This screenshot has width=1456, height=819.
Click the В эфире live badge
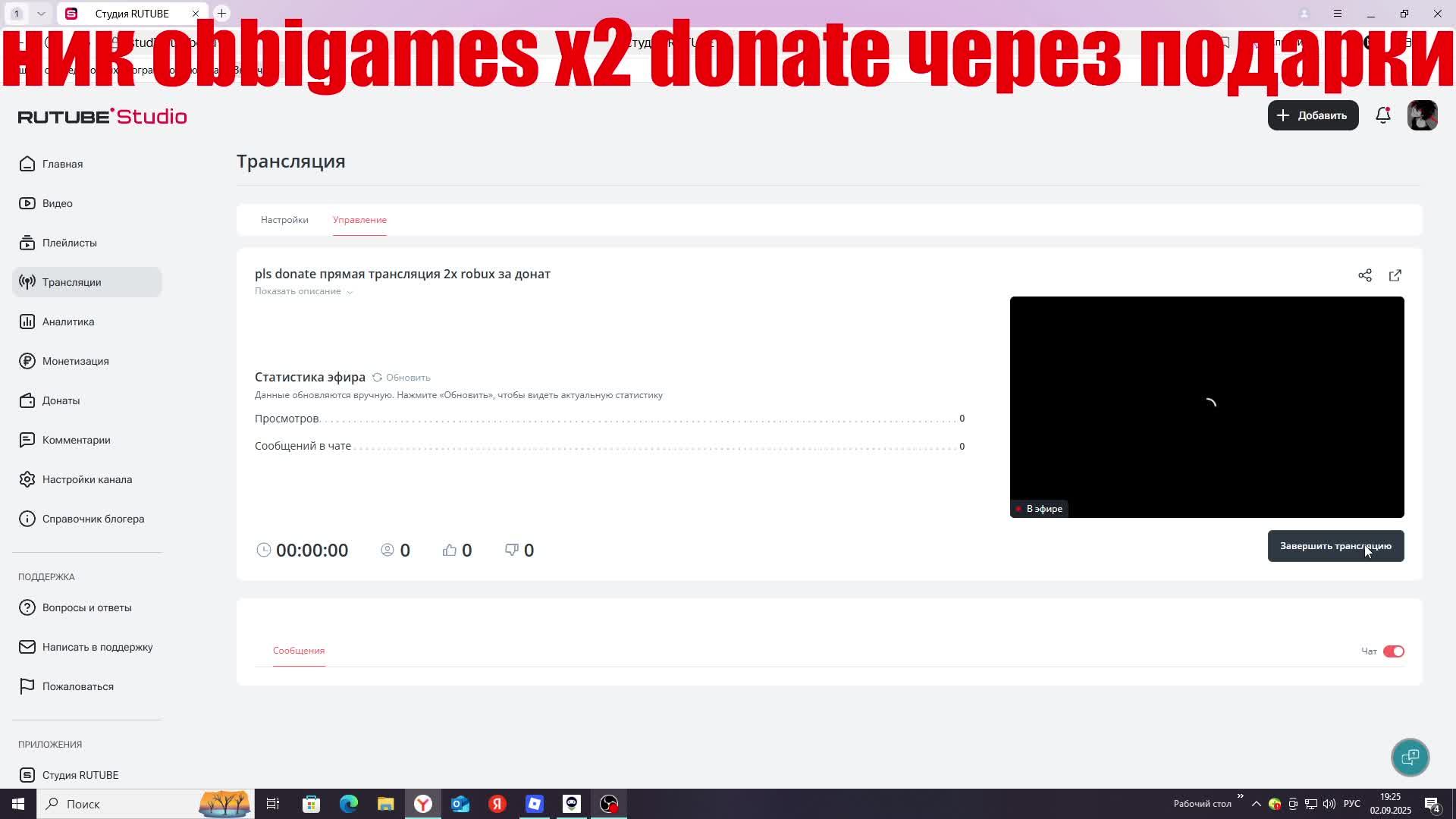[x=1040, y=509]
